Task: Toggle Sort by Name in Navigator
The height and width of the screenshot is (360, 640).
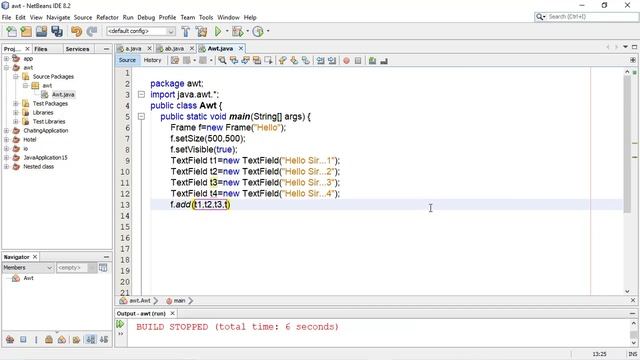Action: 91,339
